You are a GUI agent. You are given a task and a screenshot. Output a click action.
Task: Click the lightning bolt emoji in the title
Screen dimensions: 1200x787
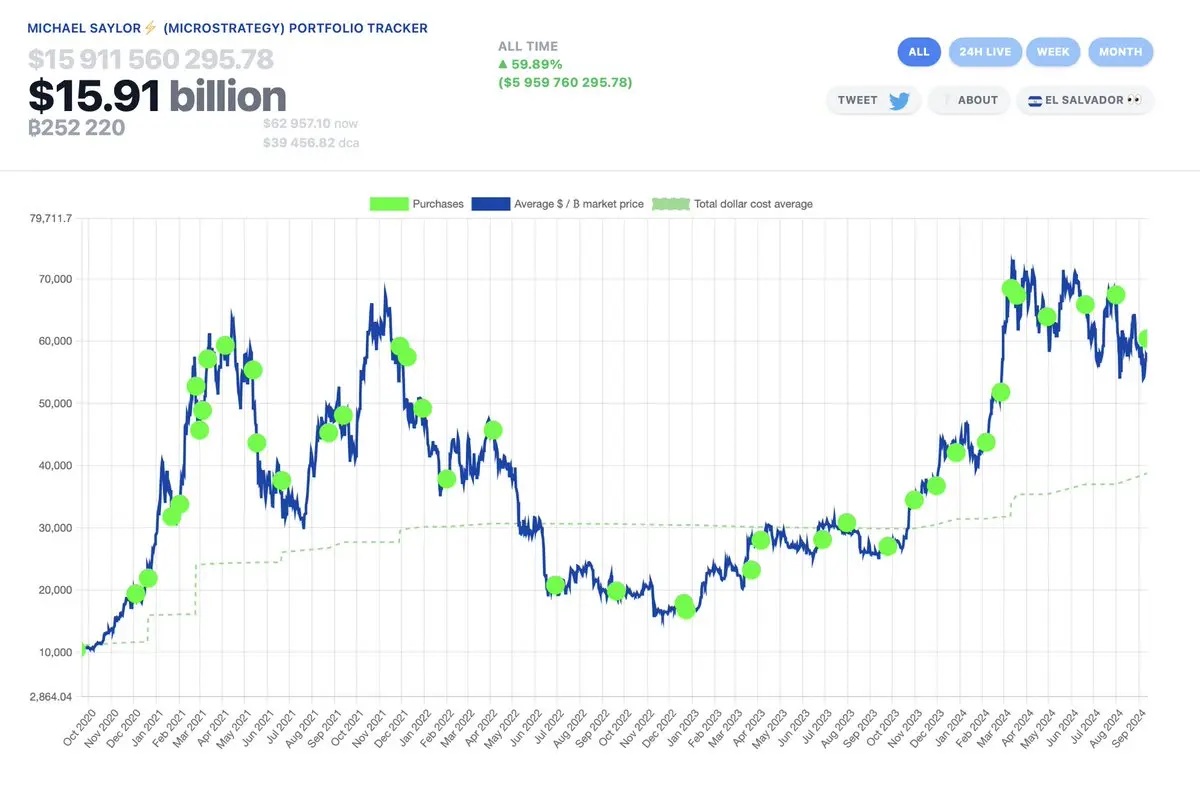152,28
